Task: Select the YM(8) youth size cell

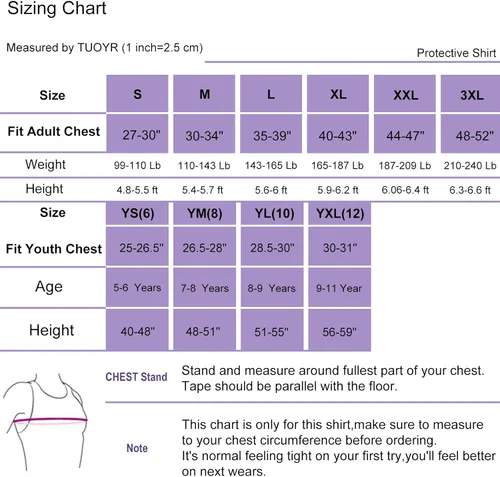Action: [x=205, y=213]
